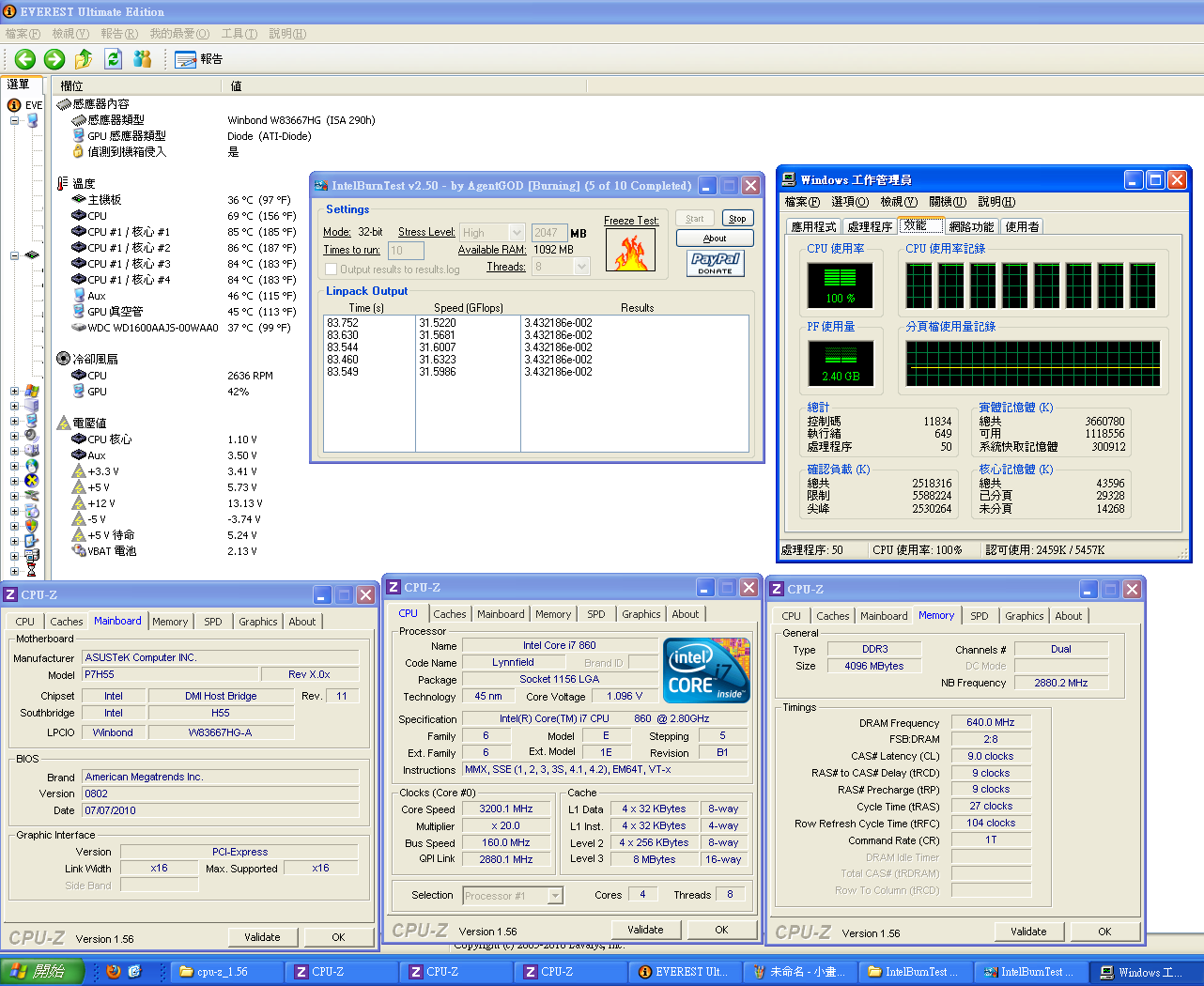Expand the storage drive node in tree
This screenshot has height=986, width=1204.
14,451
